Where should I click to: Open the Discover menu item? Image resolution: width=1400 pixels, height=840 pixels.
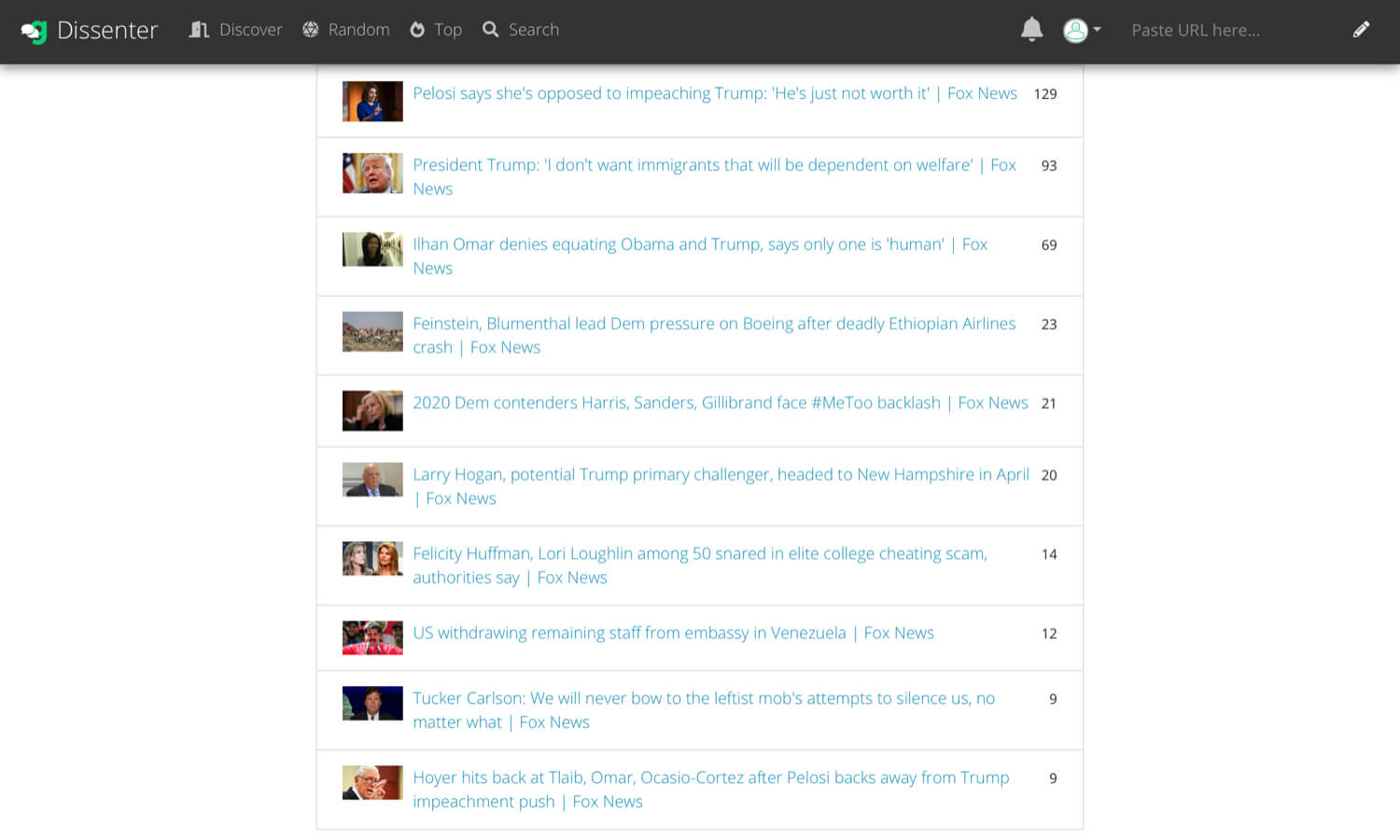(235, 30)
